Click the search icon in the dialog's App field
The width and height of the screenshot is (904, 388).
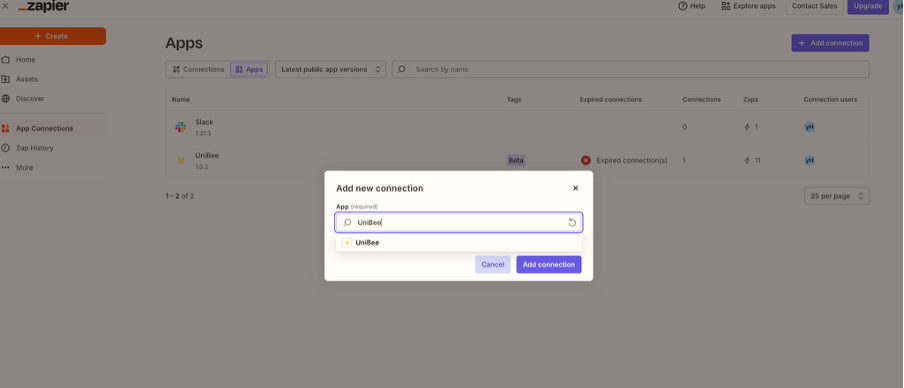(x=347, y=223)
